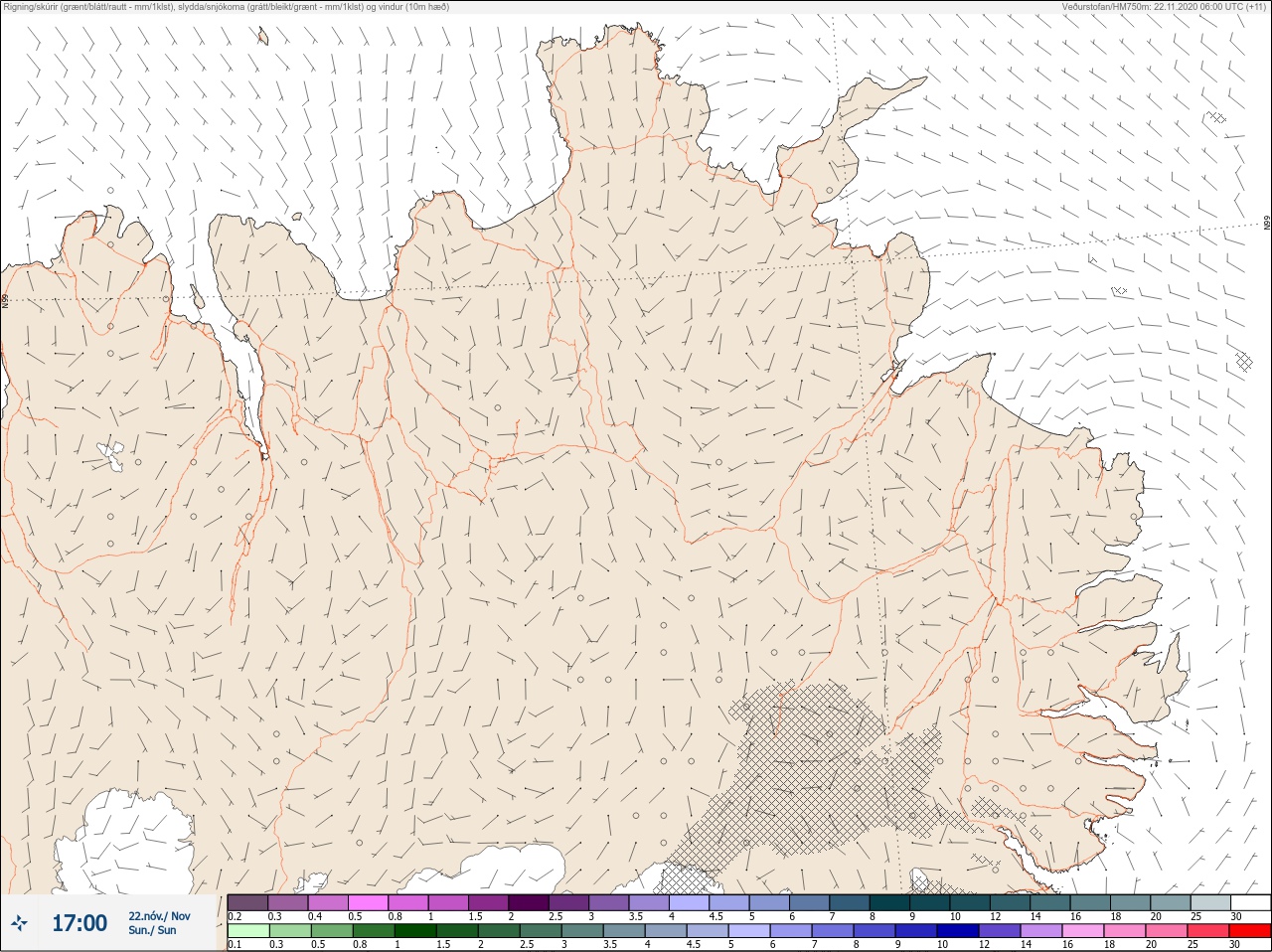1272x952 pixels.
Task: Select the green 0.5 swatch in the lower legend row
Action: click(332, 931)
